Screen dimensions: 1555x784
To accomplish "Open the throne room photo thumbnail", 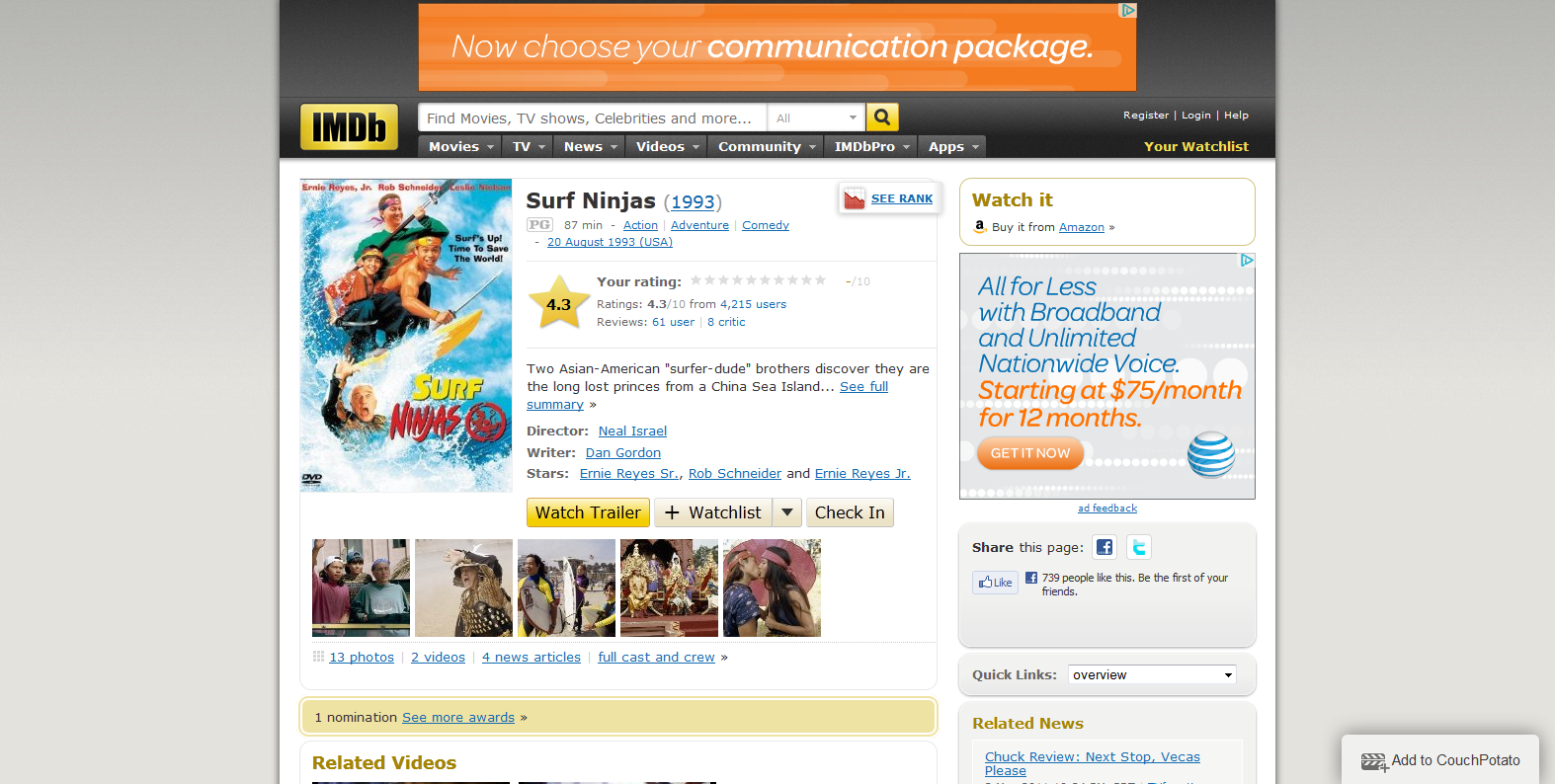I will point(669,588).
